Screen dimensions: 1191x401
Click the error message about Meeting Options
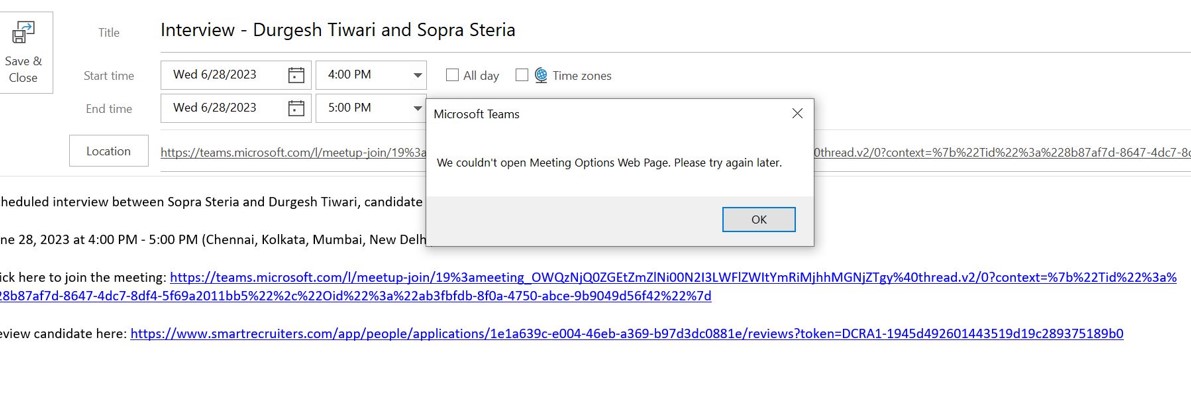point(609,163)
